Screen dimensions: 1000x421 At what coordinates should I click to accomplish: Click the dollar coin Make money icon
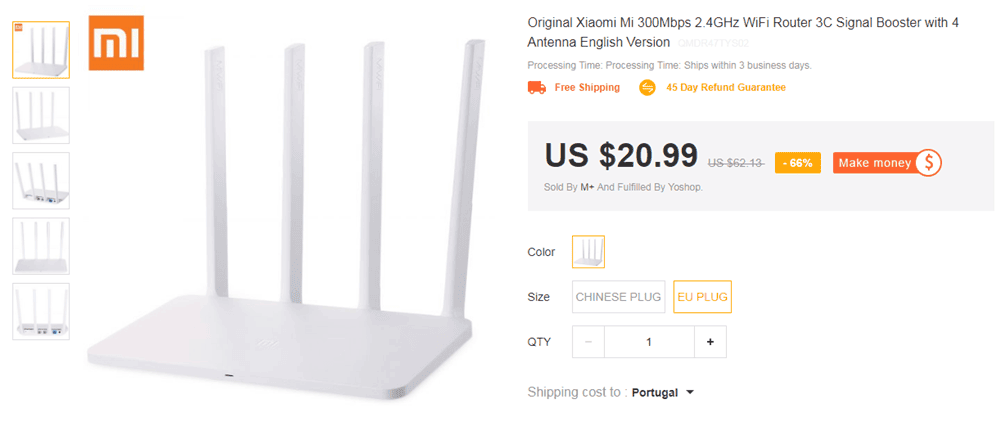point(928,163)
